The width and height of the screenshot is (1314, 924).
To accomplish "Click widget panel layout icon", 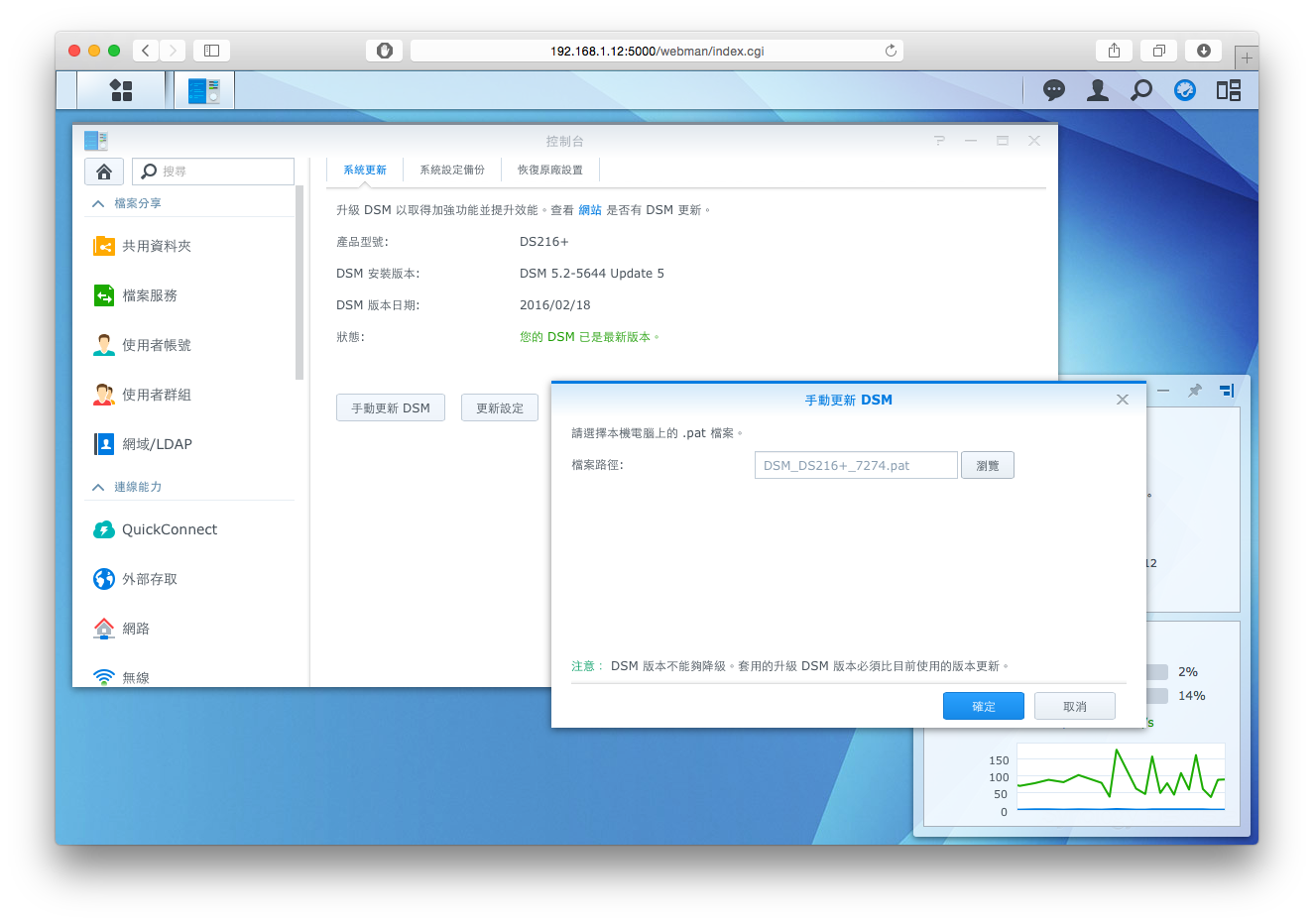I will 1227,391.
